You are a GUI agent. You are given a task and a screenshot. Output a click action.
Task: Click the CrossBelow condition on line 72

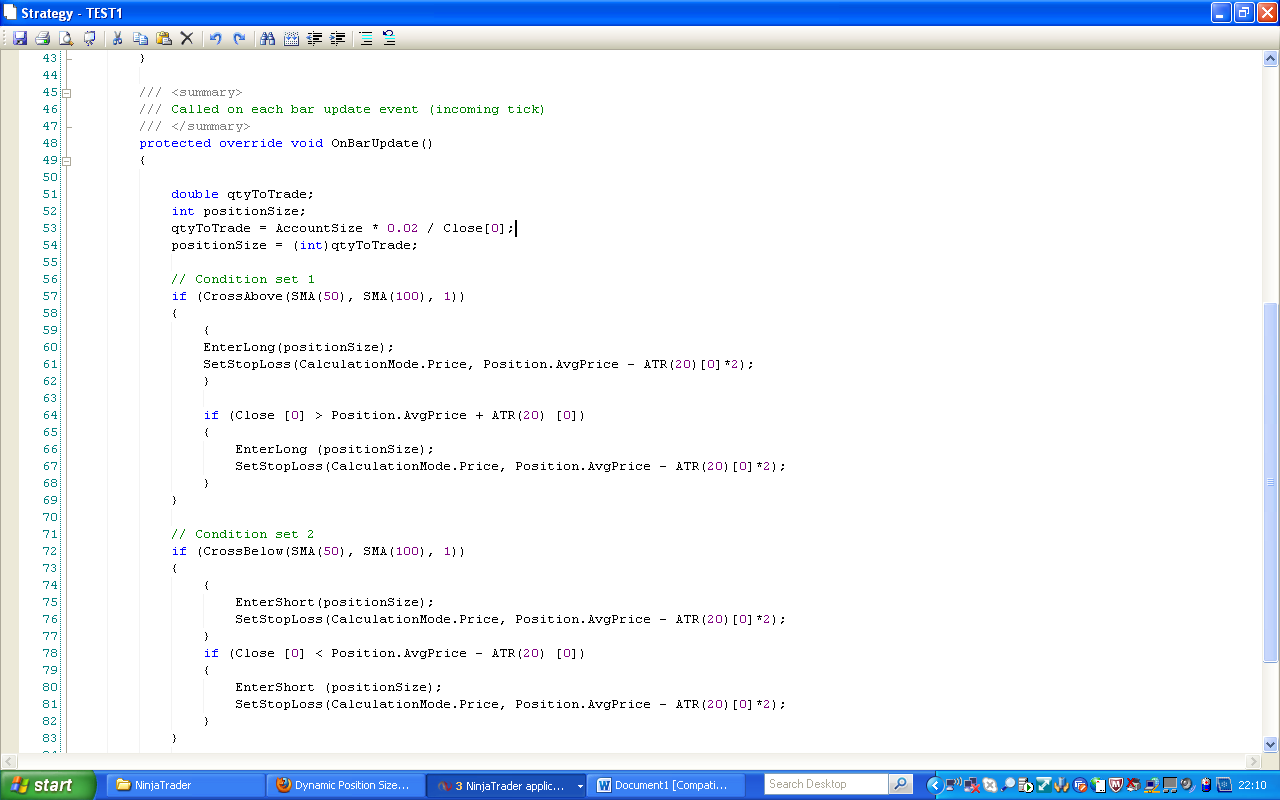pos(318,551)
